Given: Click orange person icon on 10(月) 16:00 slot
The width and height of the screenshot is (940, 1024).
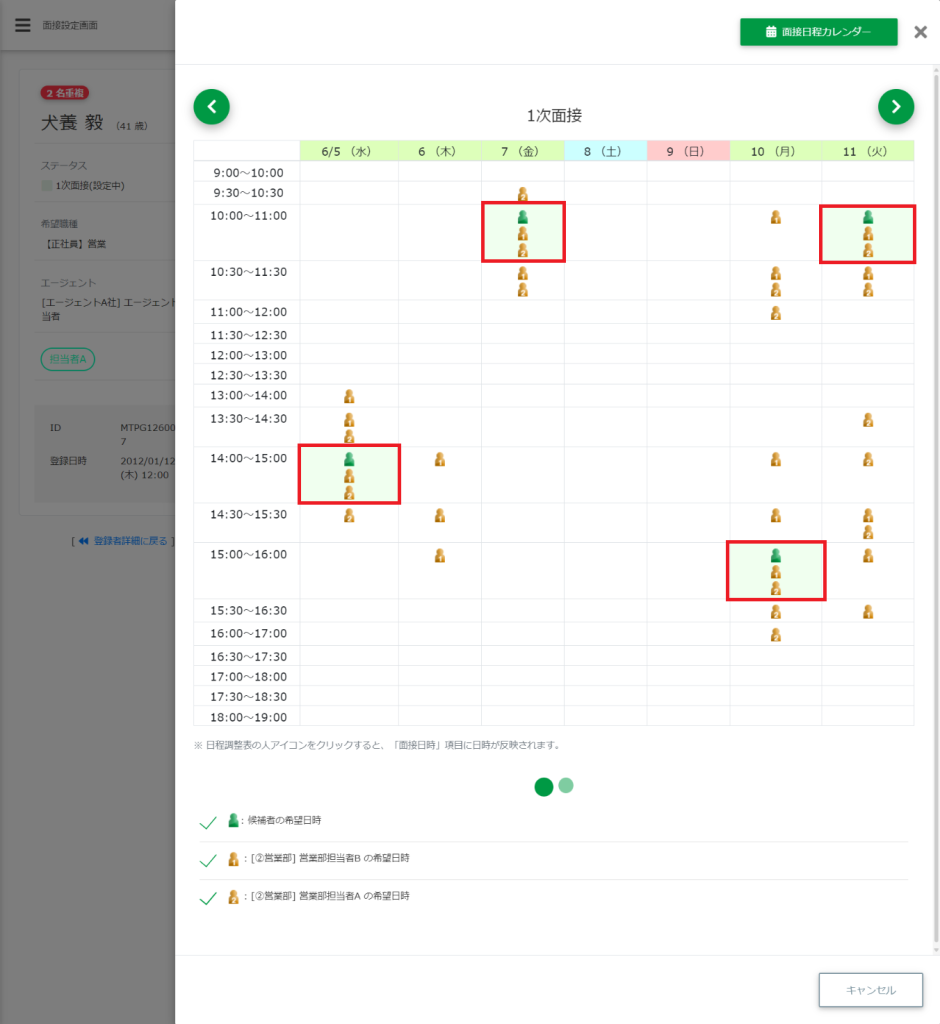Looking at the screenshot, I should (775, 634).
